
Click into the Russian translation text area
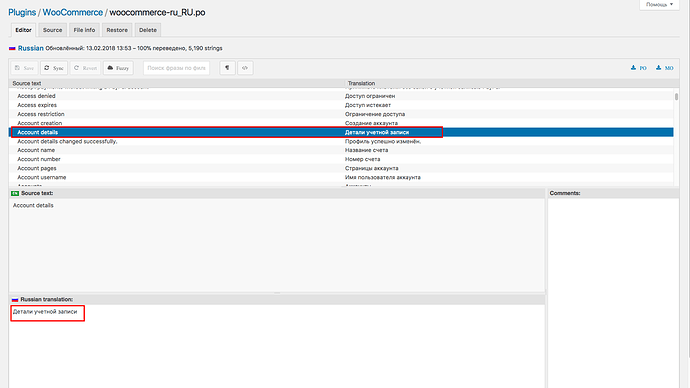coord(277,346)
